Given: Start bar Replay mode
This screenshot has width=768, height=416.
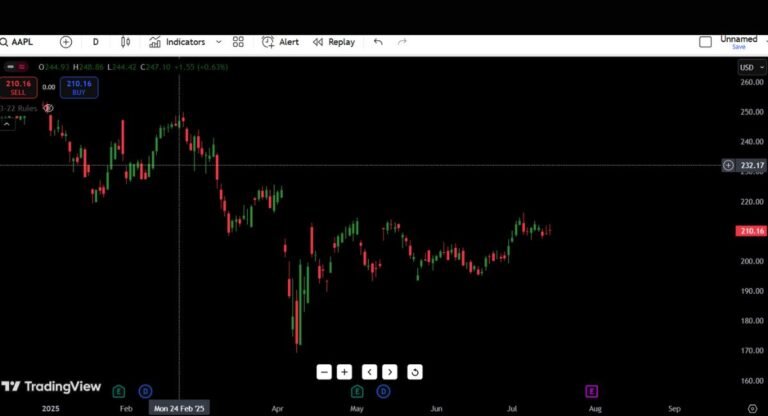Looking at the screenshot, I should tap(334, 42).
